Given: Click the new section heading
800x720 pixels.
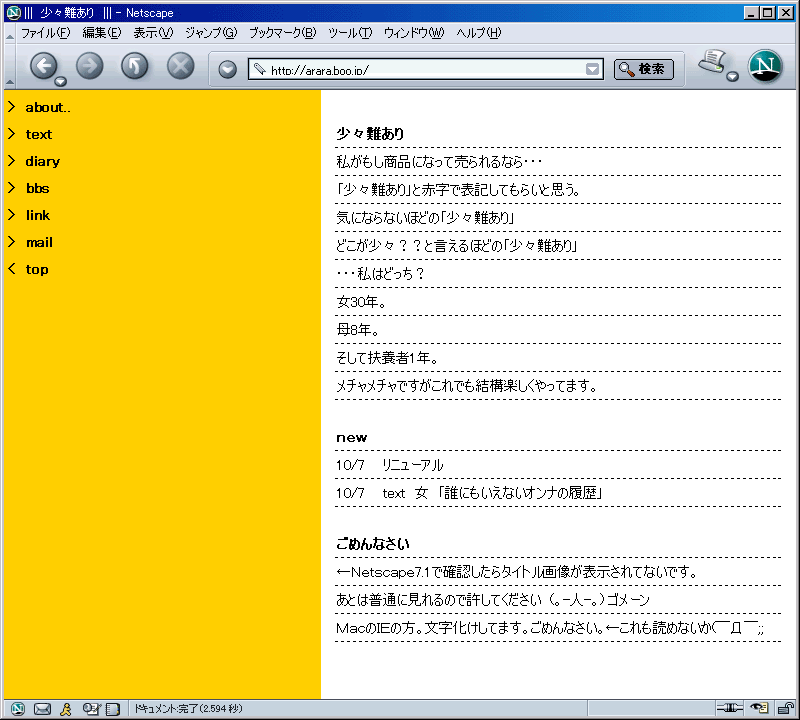Looking at the screenshot, I should (x=352, y=438).
